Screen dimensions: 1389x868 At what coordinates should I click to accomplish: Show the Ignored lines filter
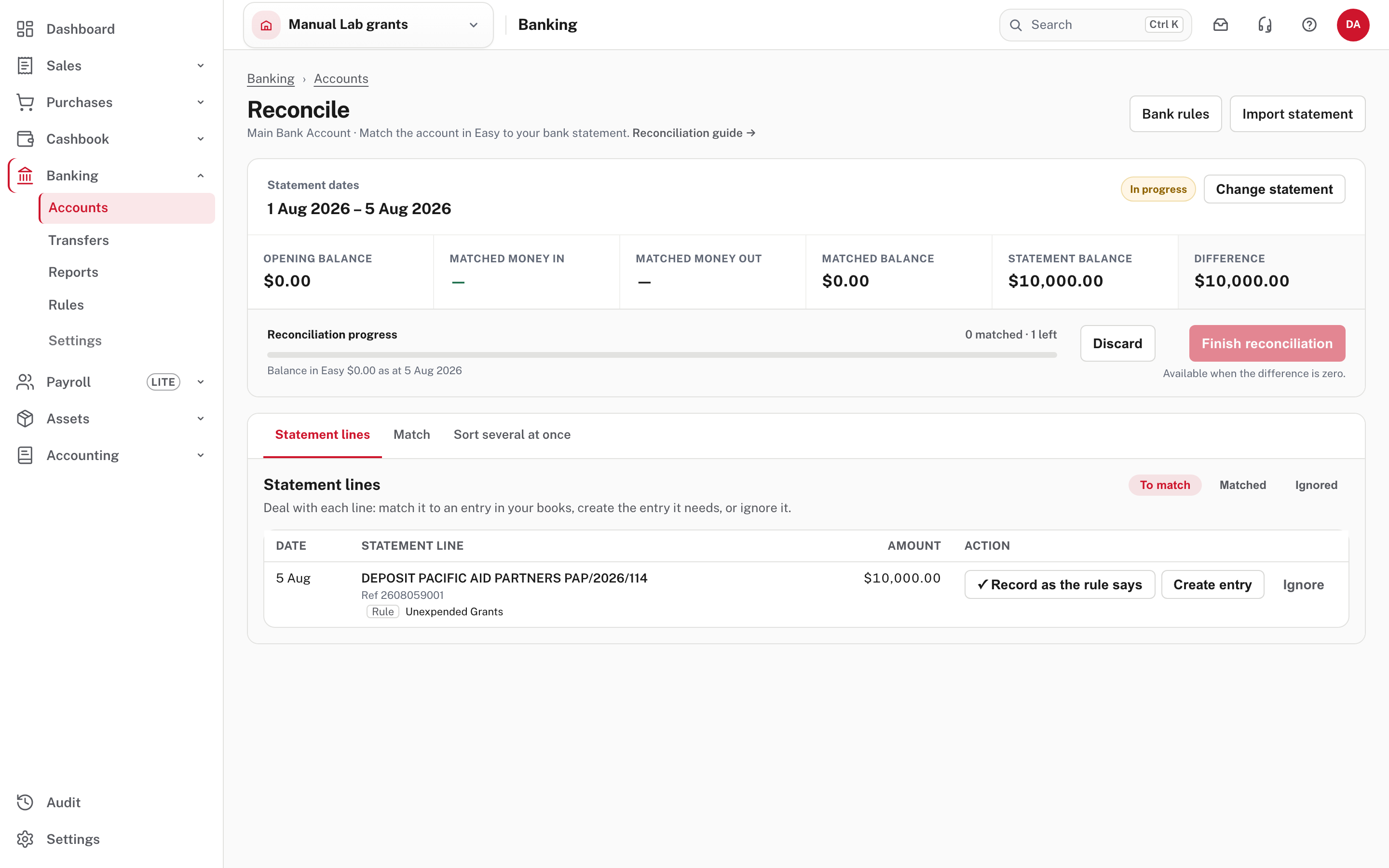tap(1316, 485)
